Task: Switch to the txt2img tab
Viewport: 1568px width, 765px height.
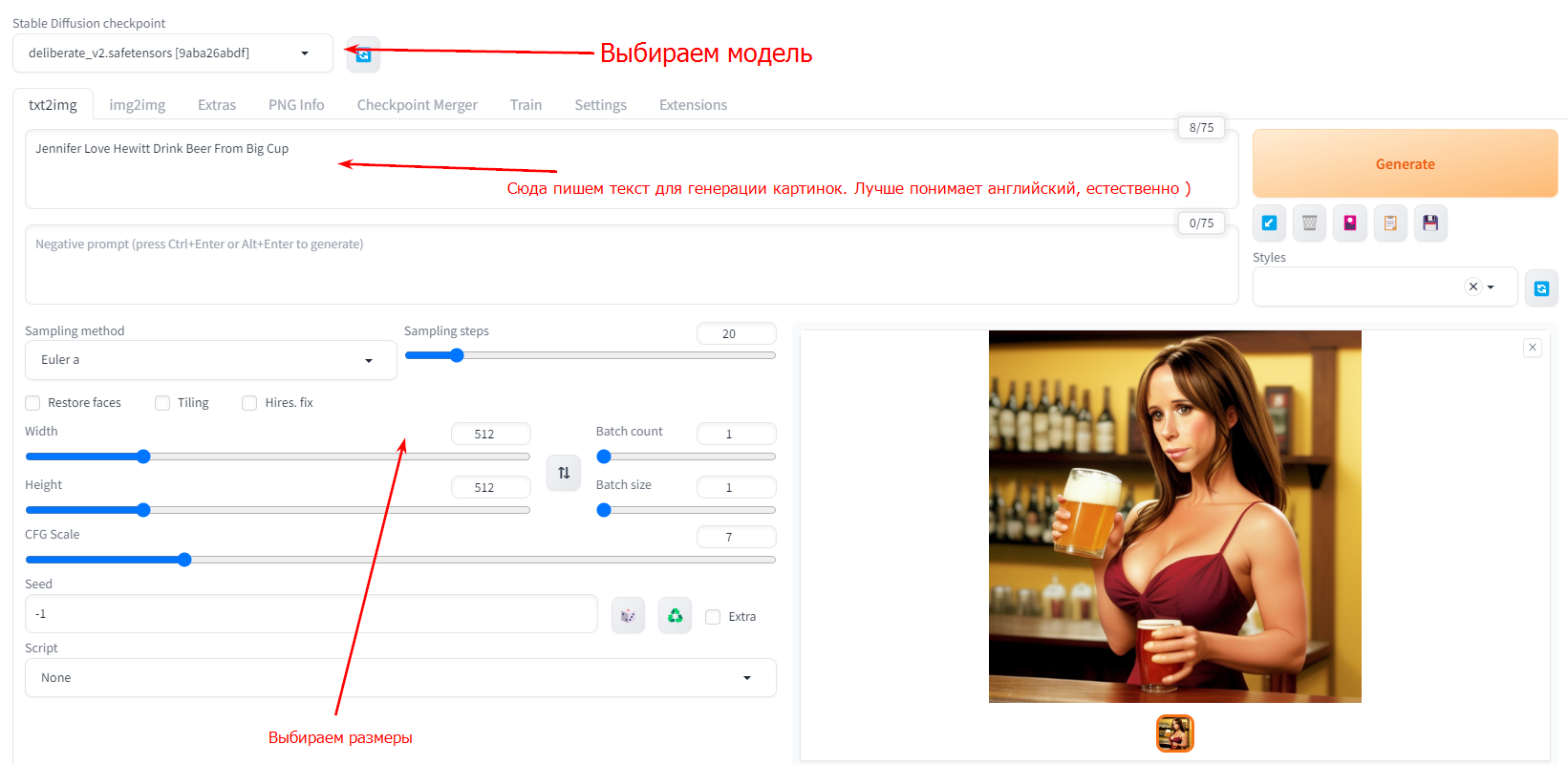Action: (x=53, y=105)
